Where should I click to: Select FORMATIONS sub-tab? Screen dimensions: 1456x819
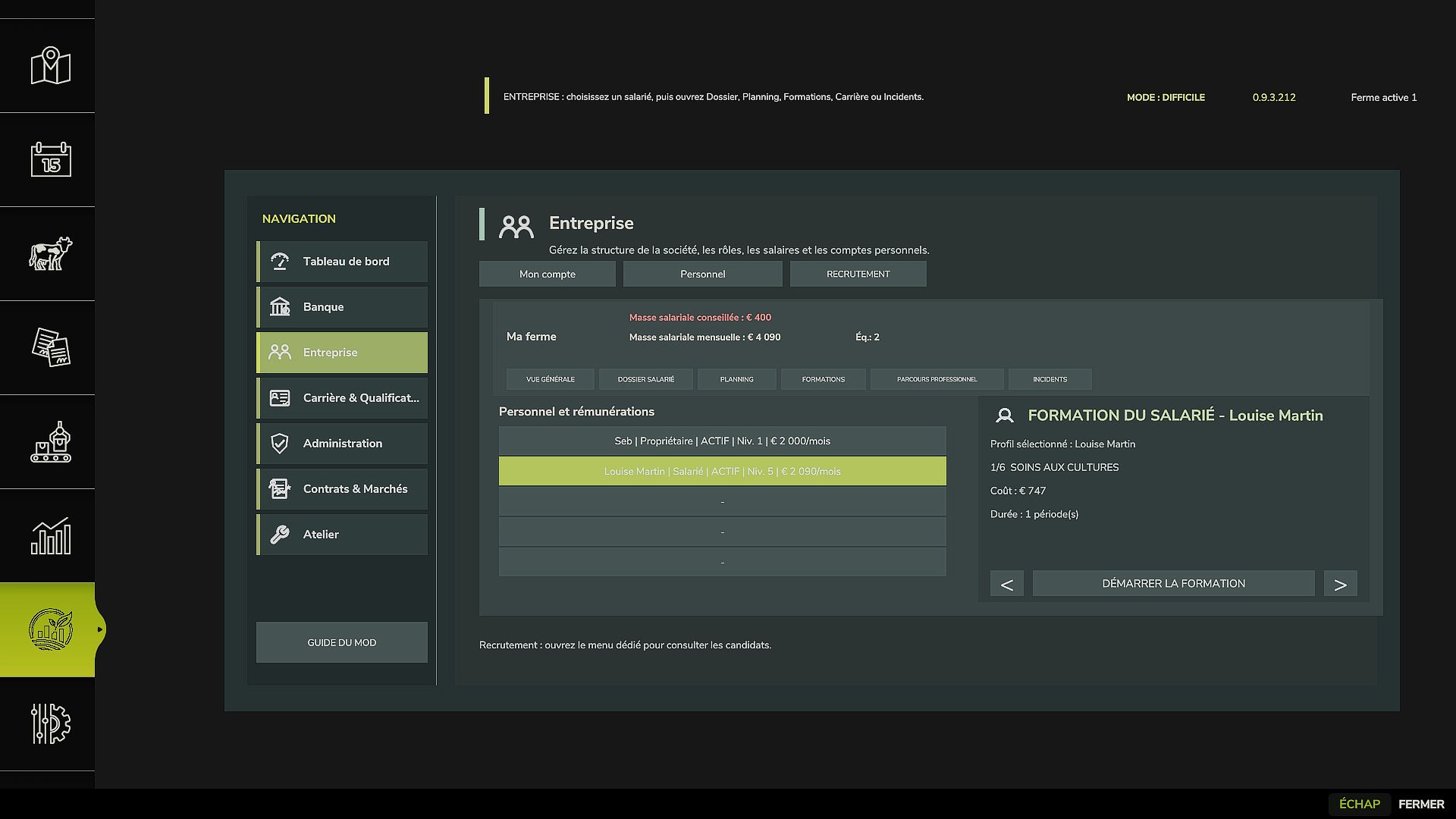(x=824, y=379)
